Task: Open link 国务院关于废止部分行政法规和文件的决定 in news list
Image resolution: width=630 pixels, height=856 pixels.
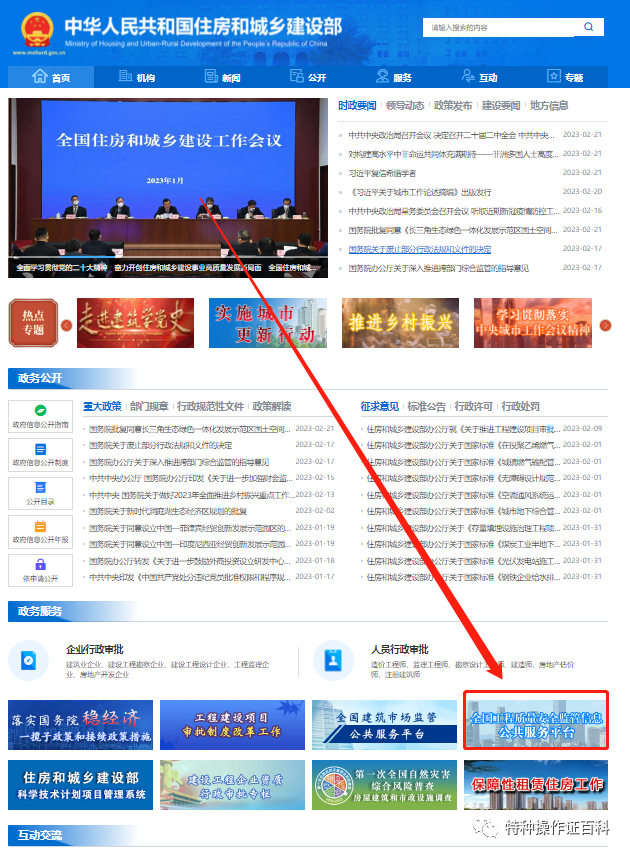Action: (x=420, y=249)
